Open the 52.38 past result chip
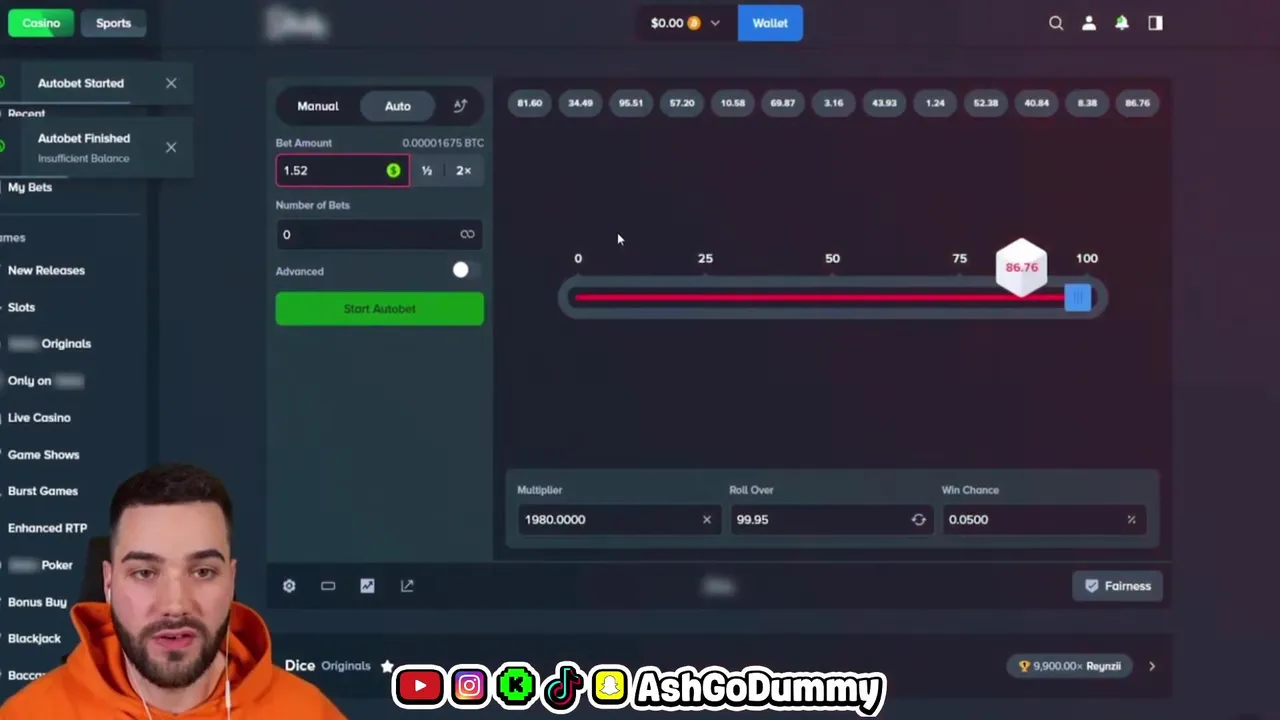1280x720 pixels. [986, 103]
